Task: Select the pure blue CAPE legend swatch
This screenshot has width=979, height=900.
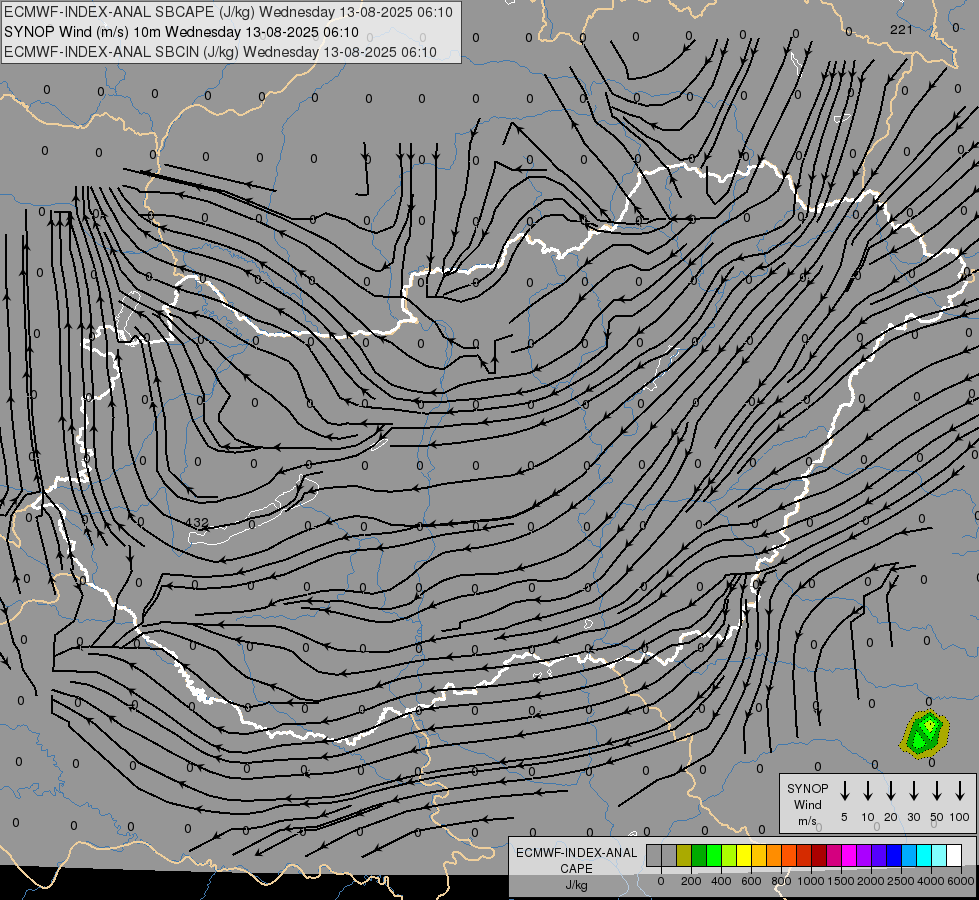Action: [x=894, y=855]
